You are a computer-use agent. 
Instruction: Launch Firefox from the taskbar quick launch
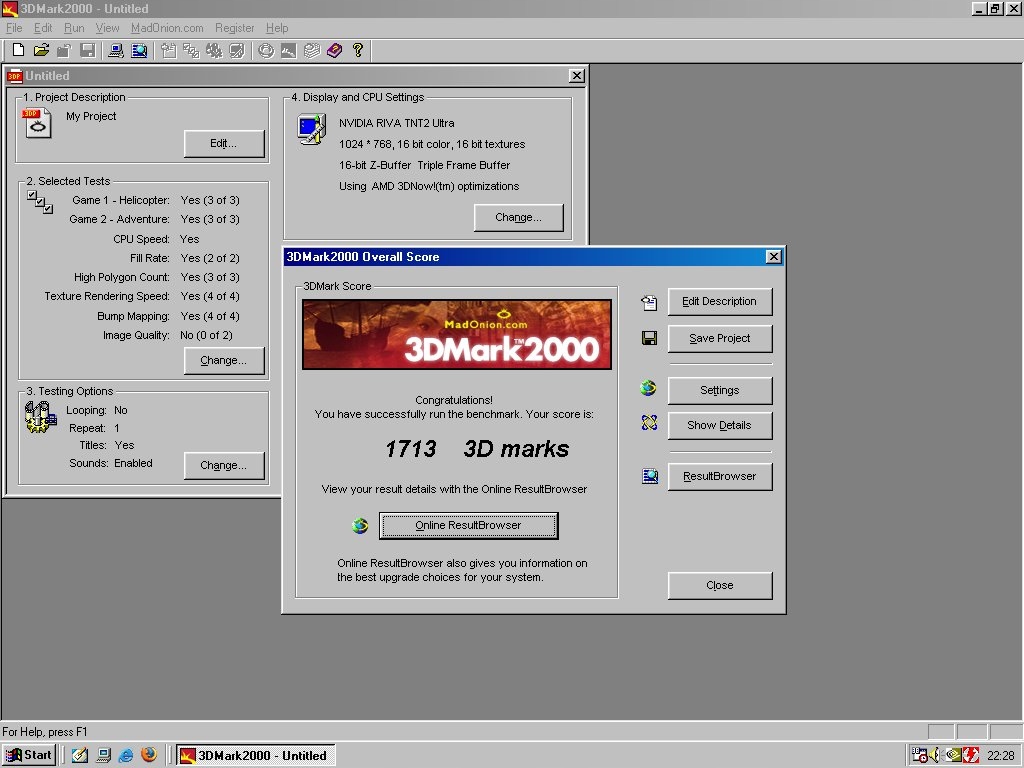tap(149, 755)
